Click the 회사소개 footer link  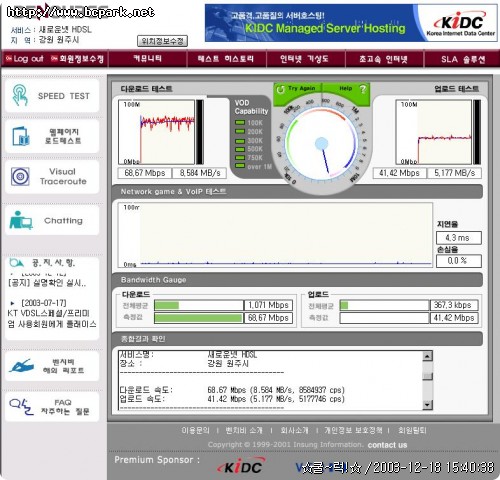[x=294, y=430]
